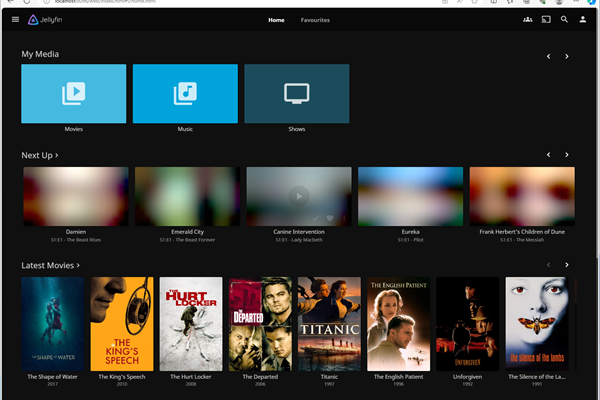Play Canine Intervention episode

point(298,196)
